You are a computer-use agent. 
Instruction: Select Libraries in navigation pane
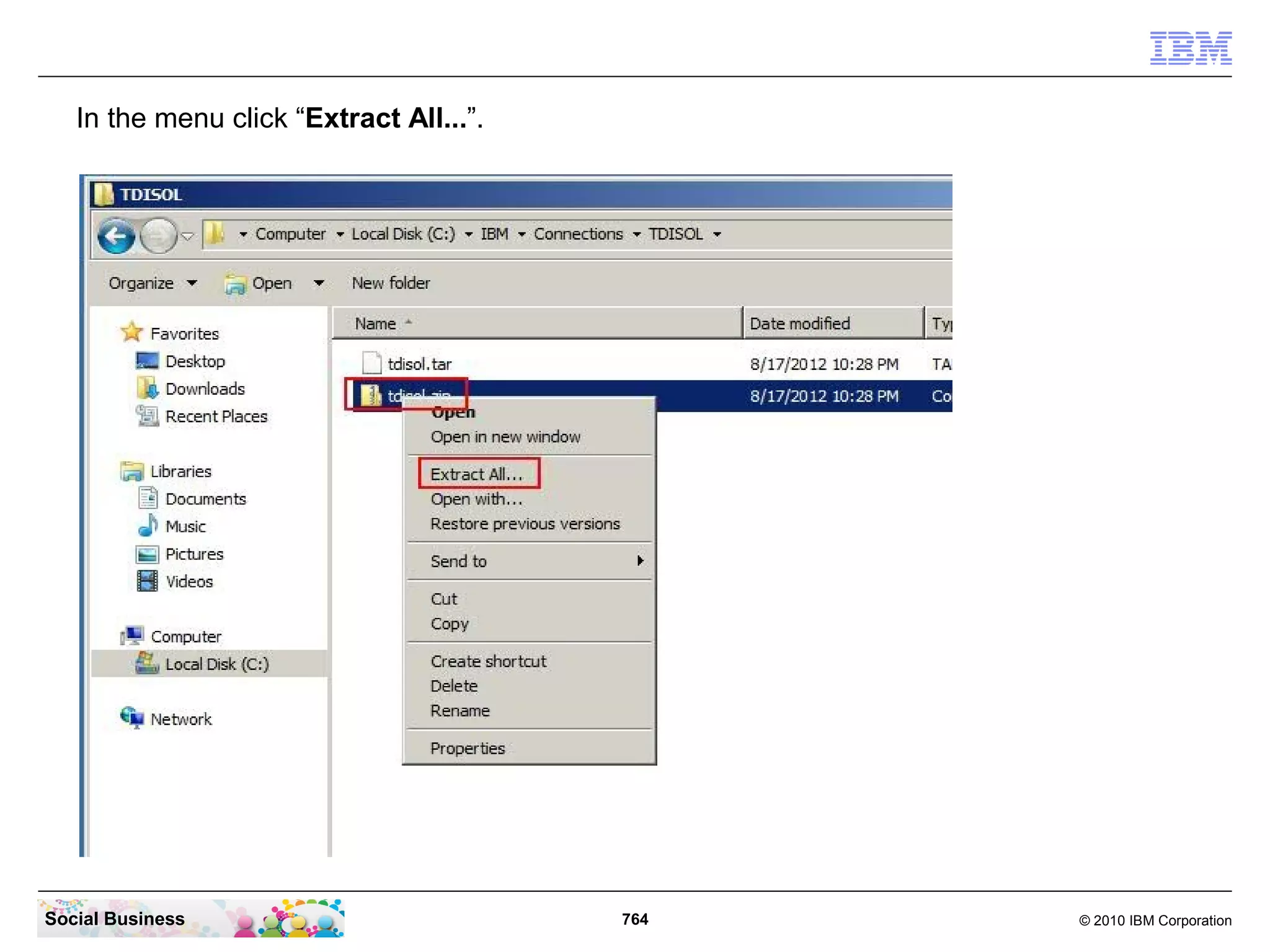(x=181, y=472)
